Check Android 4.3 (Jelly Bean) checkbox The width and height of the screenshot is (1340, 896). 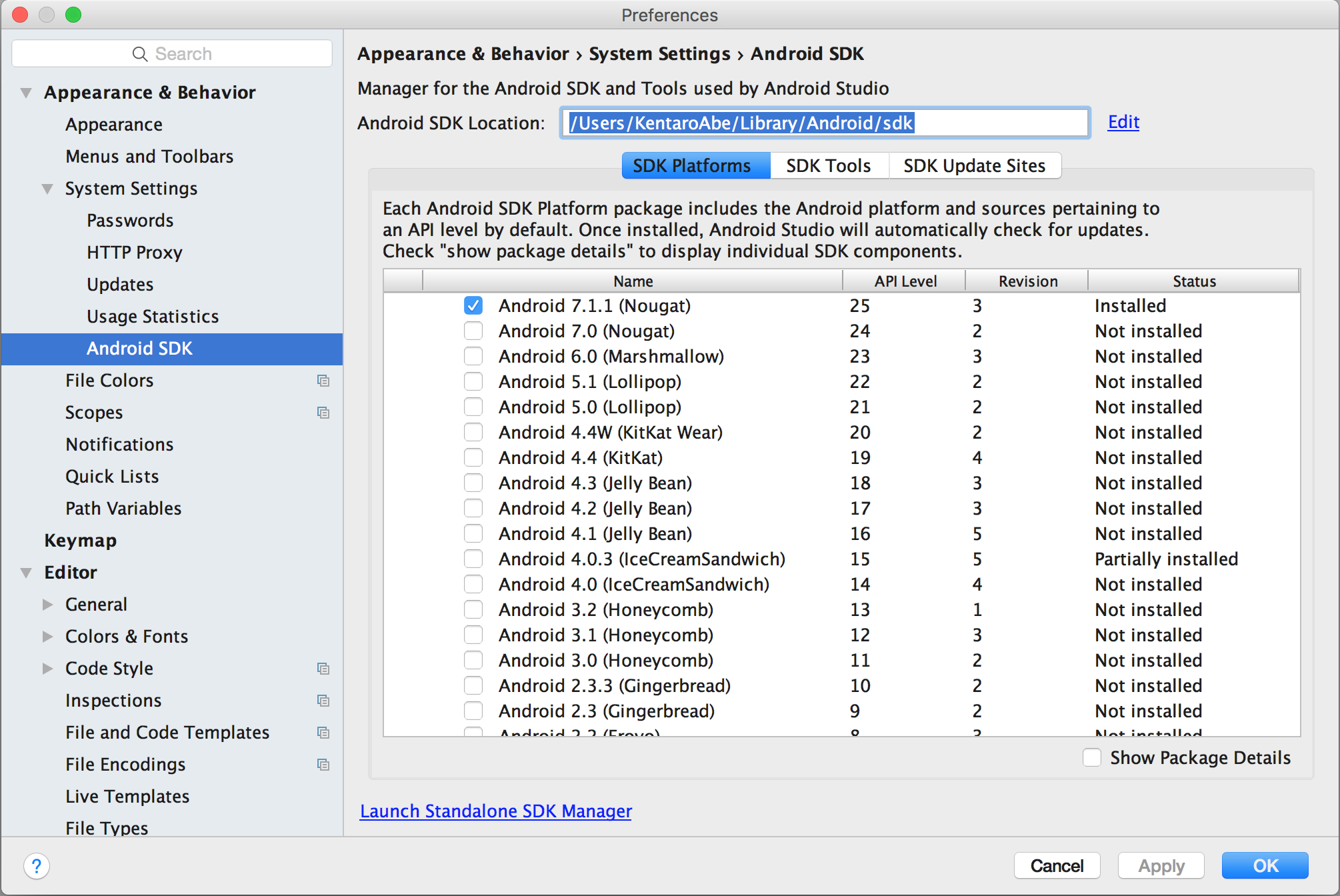coord(473,483)
